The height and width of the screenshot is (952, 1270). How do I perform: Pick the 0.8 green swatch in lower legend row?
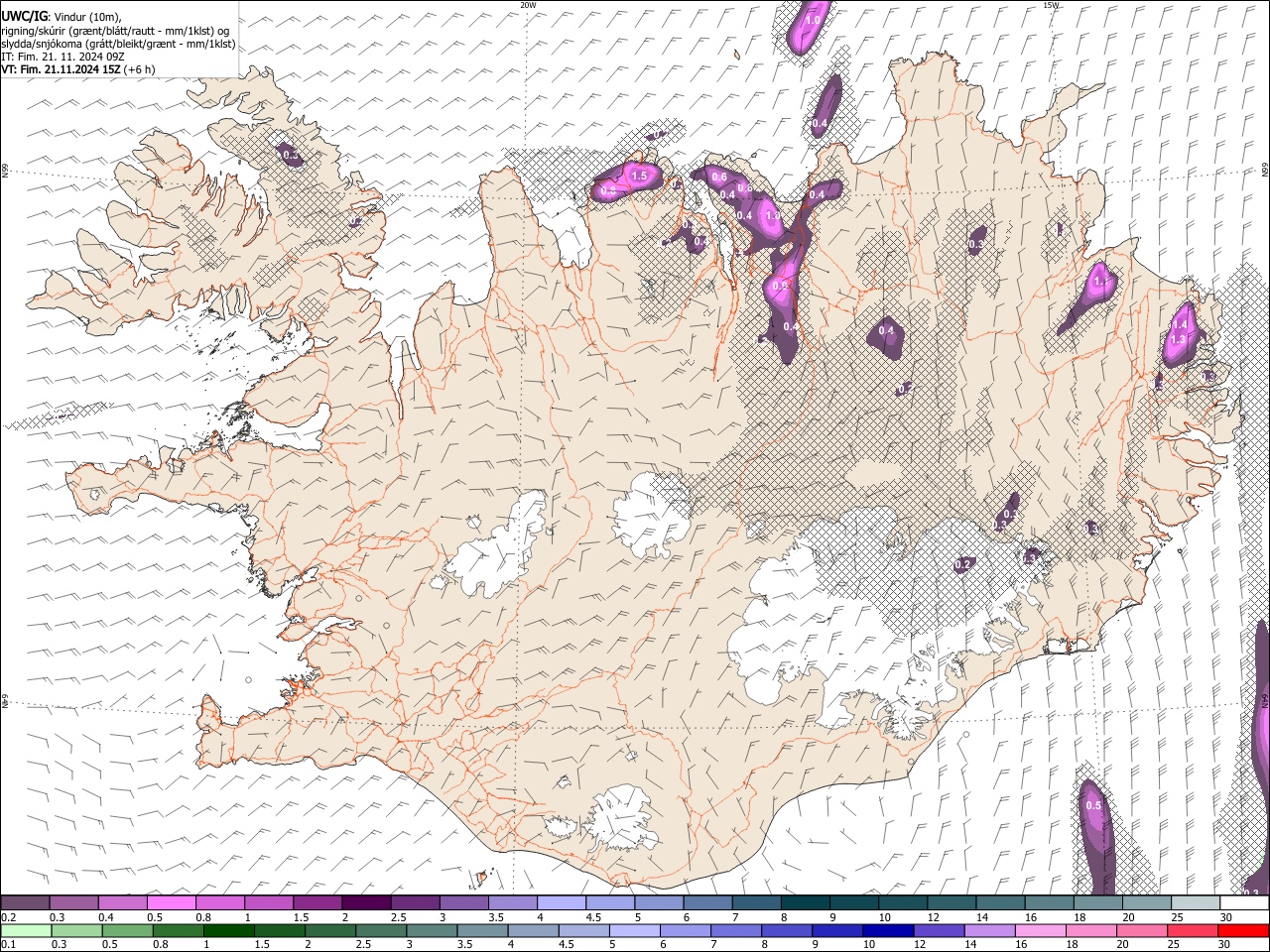coord(178,930)
